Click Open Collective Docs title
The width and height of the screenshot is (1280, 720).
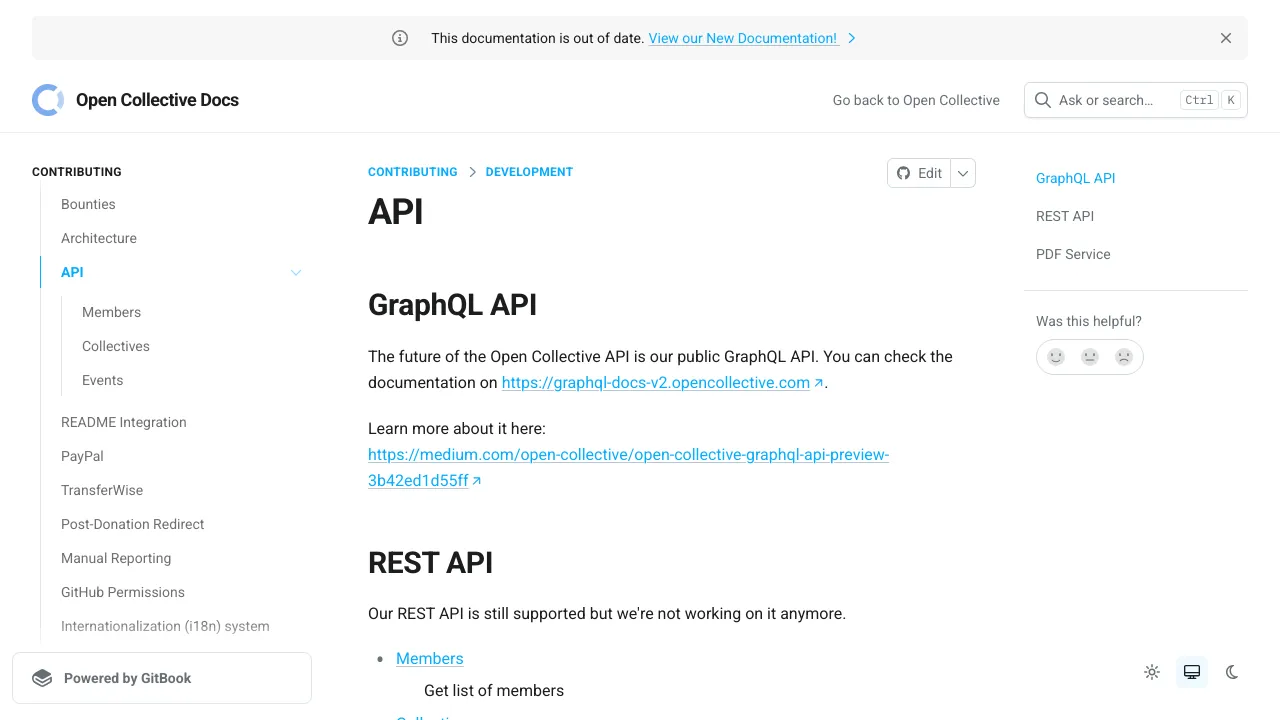(157, 100)
